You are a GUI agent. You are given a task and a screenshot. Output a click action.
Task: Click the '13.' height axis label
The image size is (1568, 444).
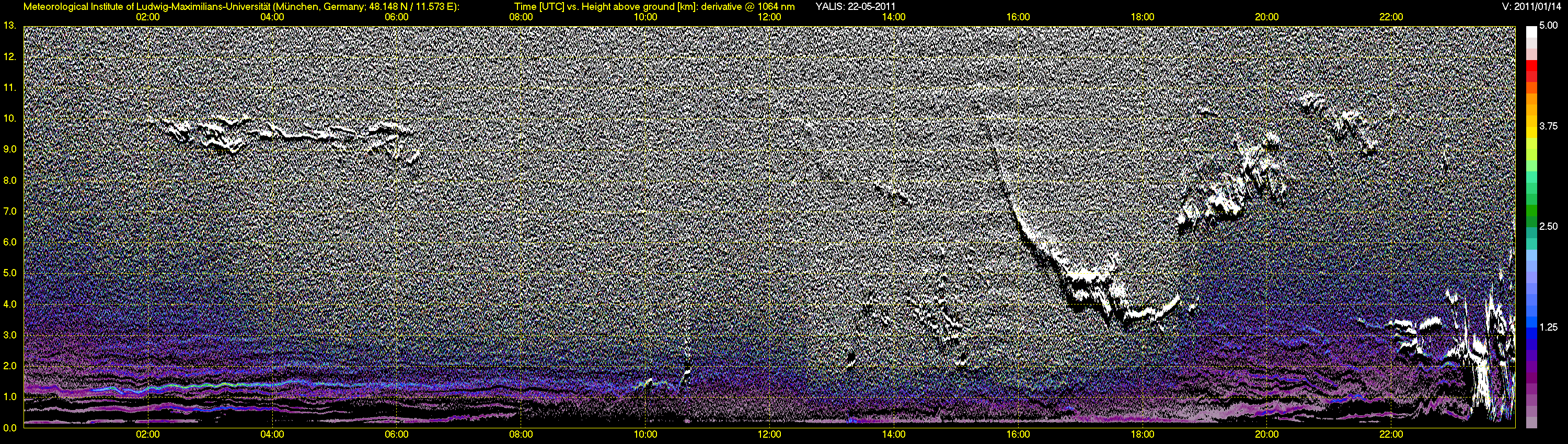click(10, 26)
